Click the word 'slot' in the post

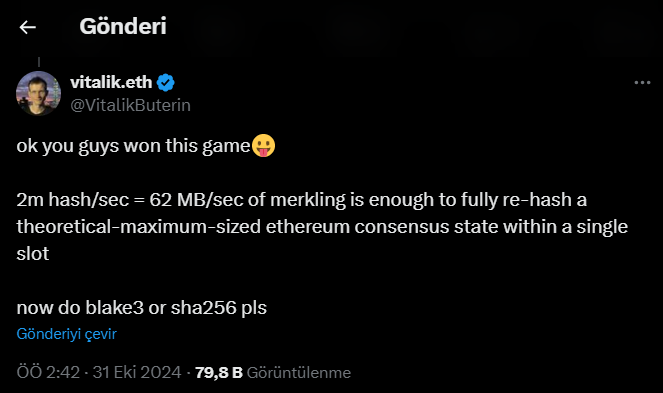pyautogui.click(x=33, y=254)
